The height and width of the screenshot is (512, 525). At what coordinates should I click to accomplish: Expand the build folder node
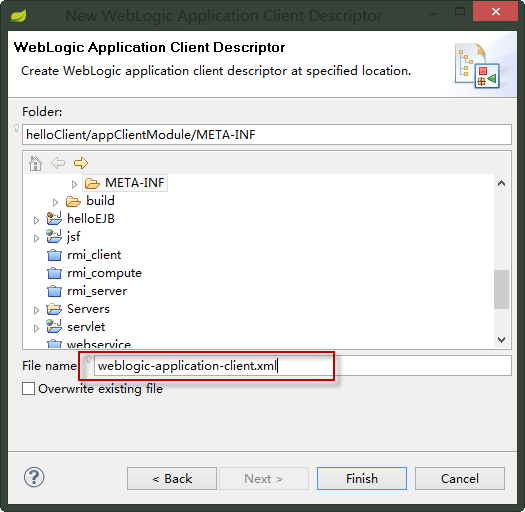tap(56, 202)
